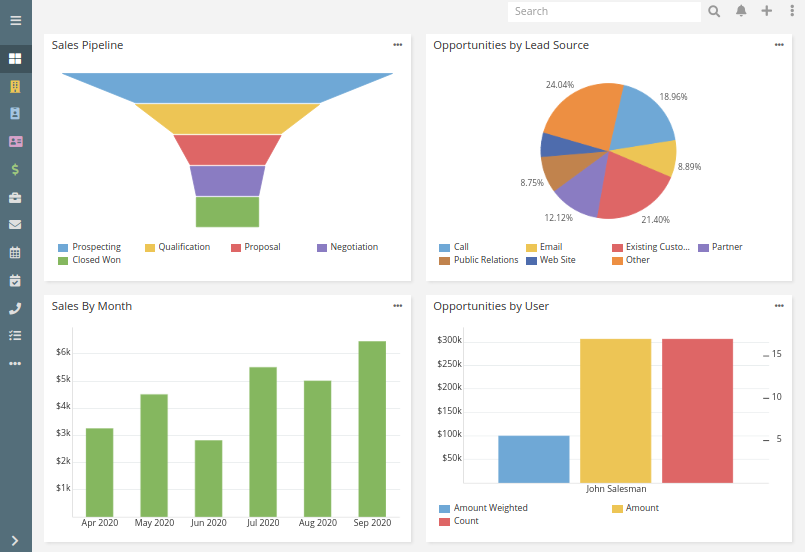This screenshot has height=552, width=805.
Task: Click the magnifier search icon
Action: coord(714,11)
